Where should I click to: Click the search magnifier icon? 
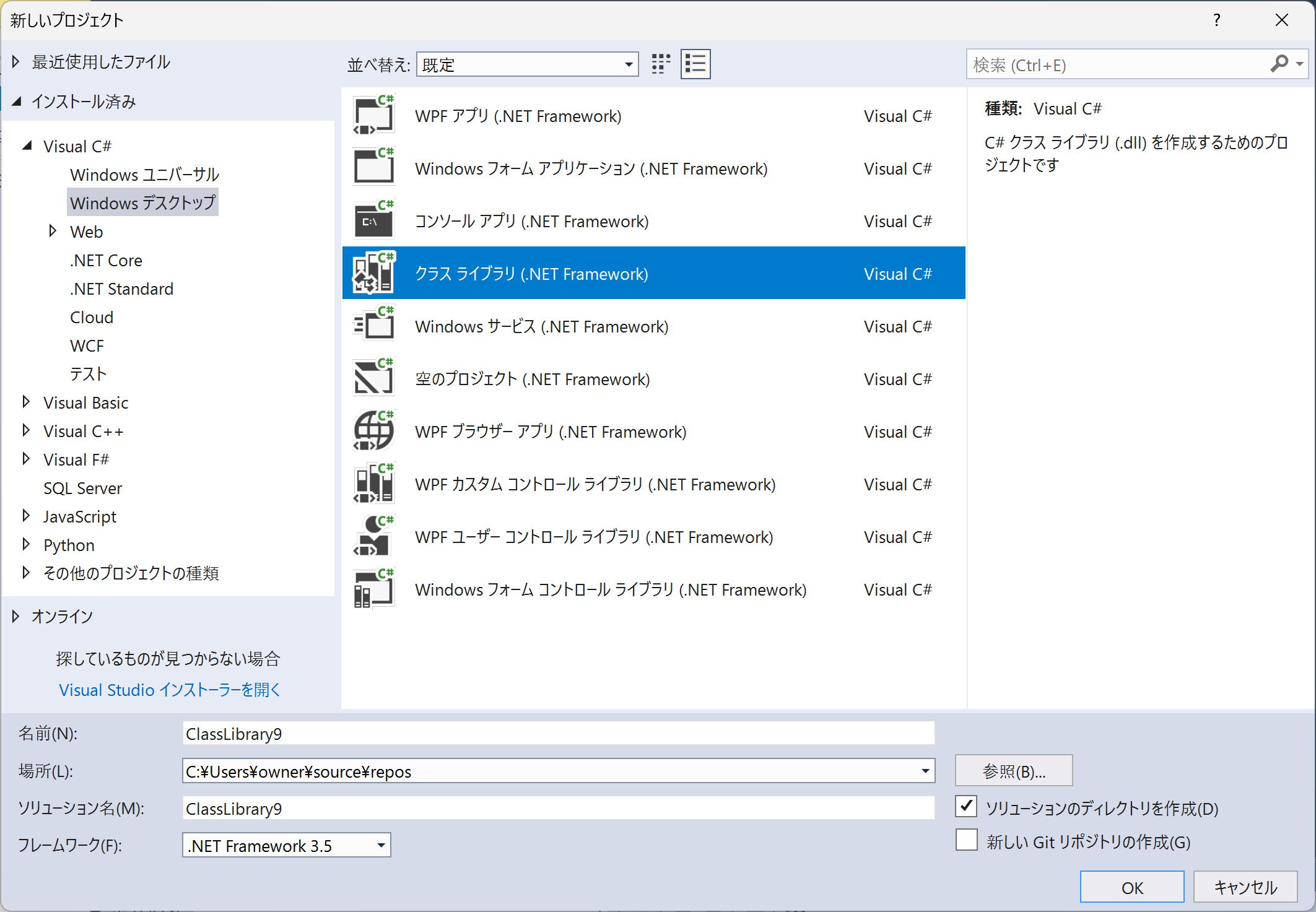1278,64
